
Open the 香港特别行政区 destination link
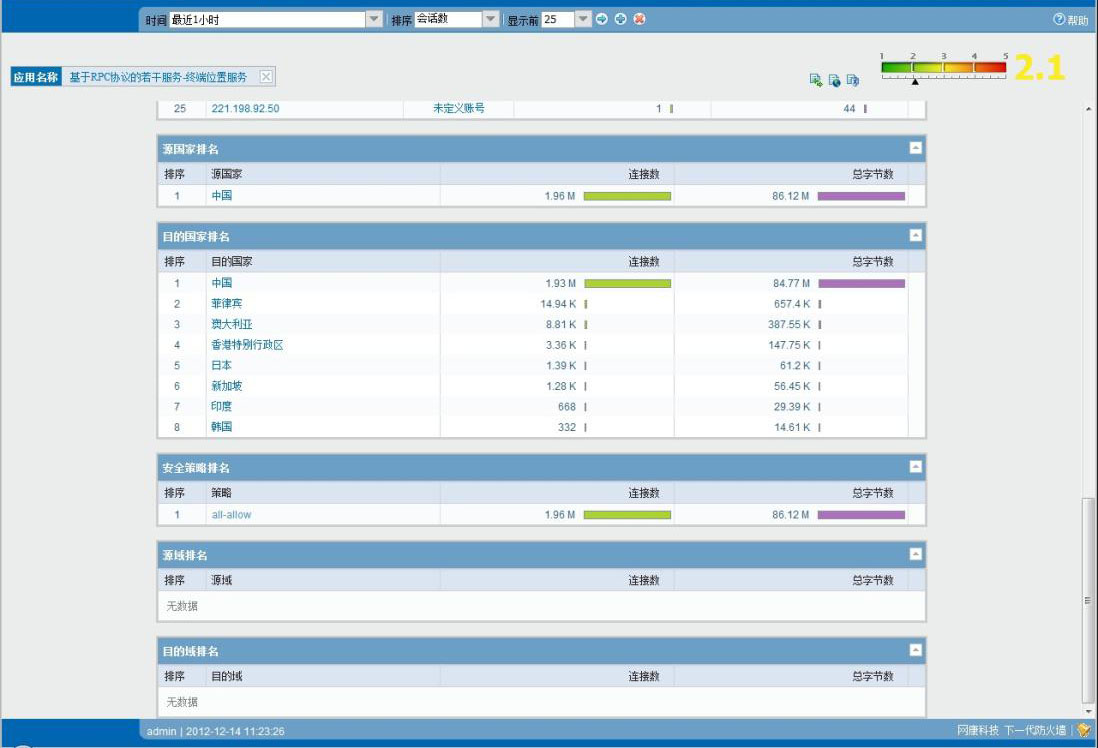pos(247,345)
